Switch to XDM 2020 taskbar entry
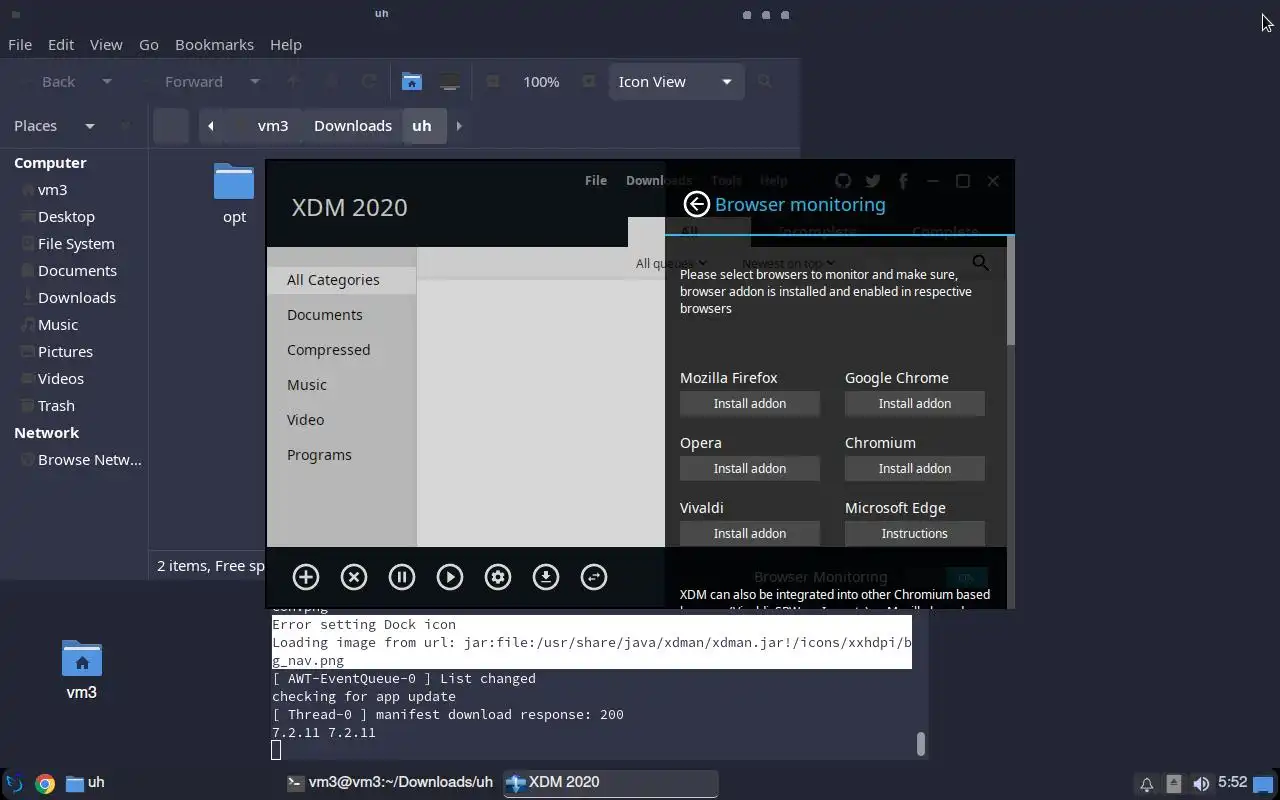 (x=610, y=783)
